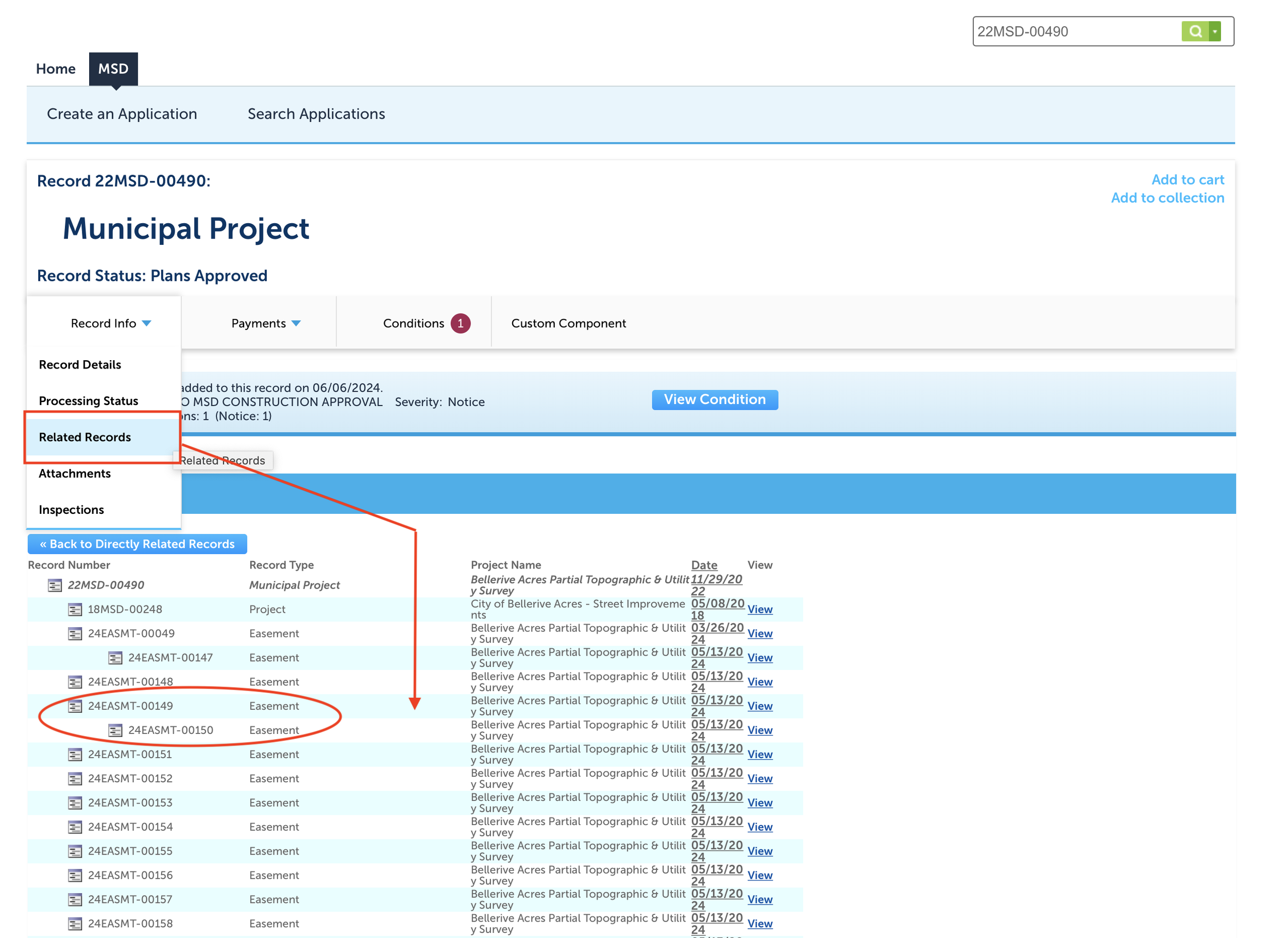Expand the Record Info dropdown menu
1288x938 pixels.
[x=111, y=323]
